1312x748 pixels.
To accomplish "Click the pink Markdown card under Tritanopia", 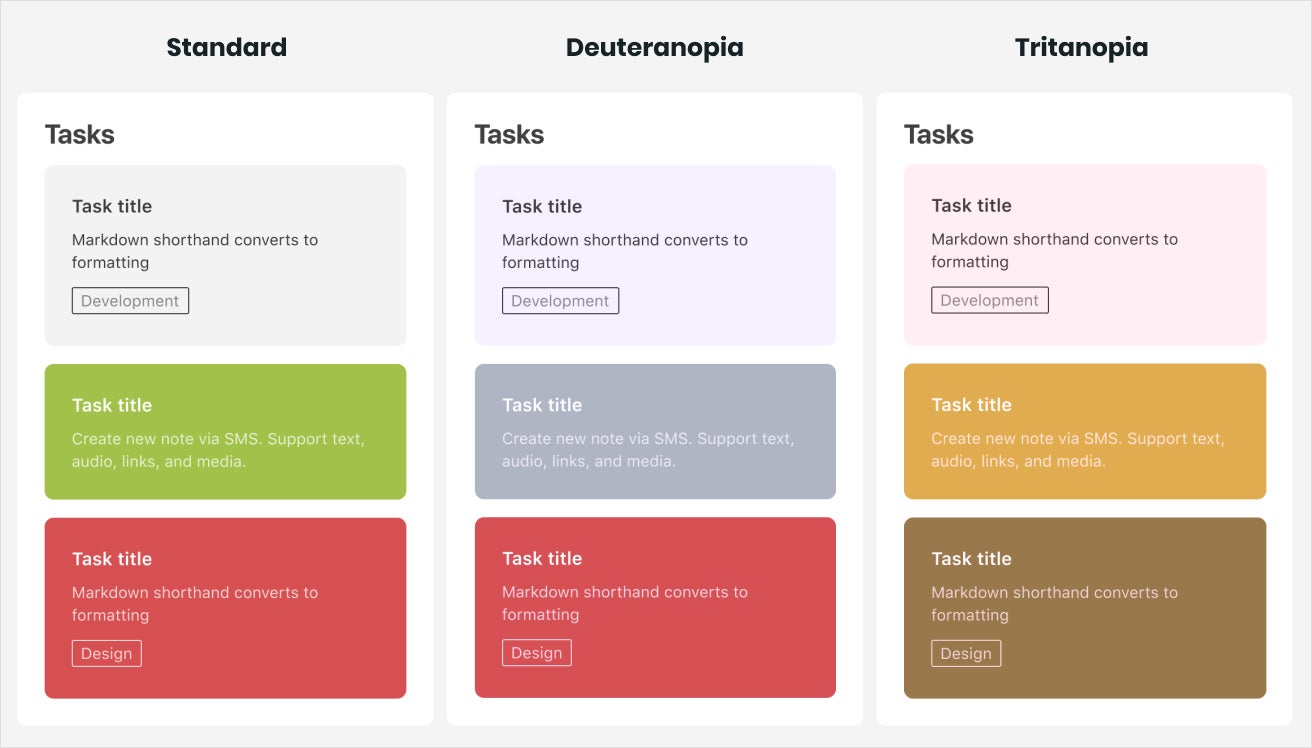I will (x=1084, y=253).
